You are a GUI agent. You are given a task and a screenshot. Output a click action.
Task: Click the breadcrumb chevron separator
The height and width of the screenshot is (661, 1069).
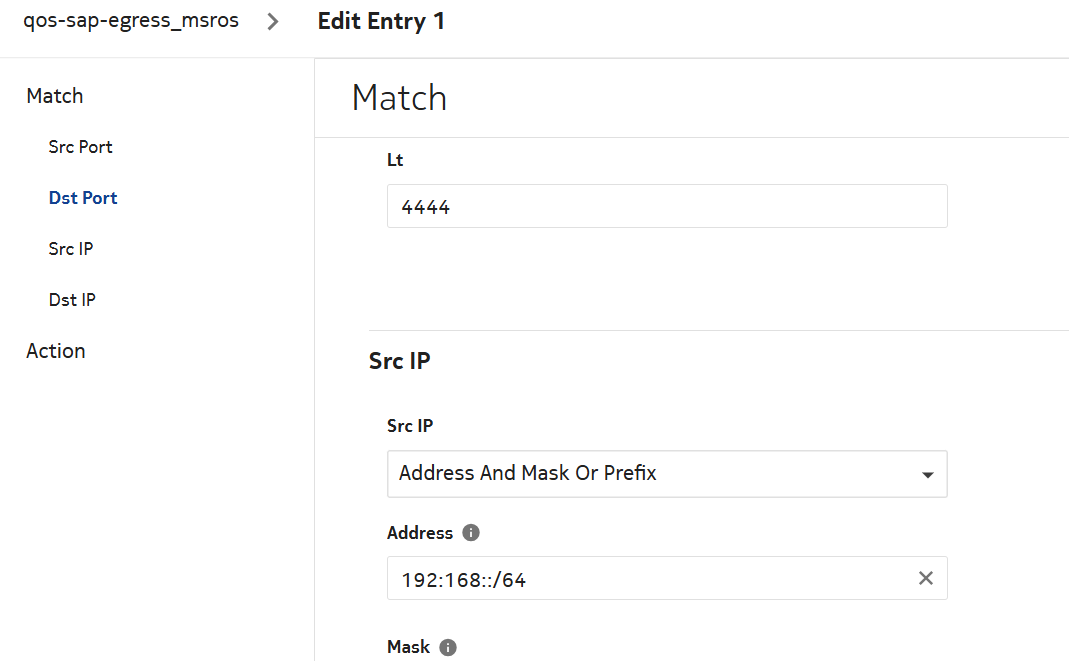coord(274,22)
